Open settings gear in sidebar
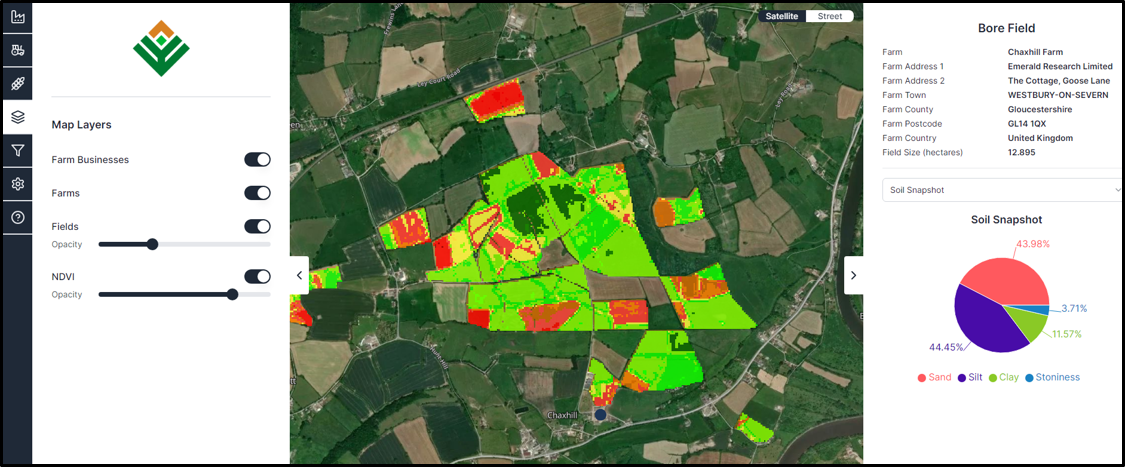 click(17, 184)
